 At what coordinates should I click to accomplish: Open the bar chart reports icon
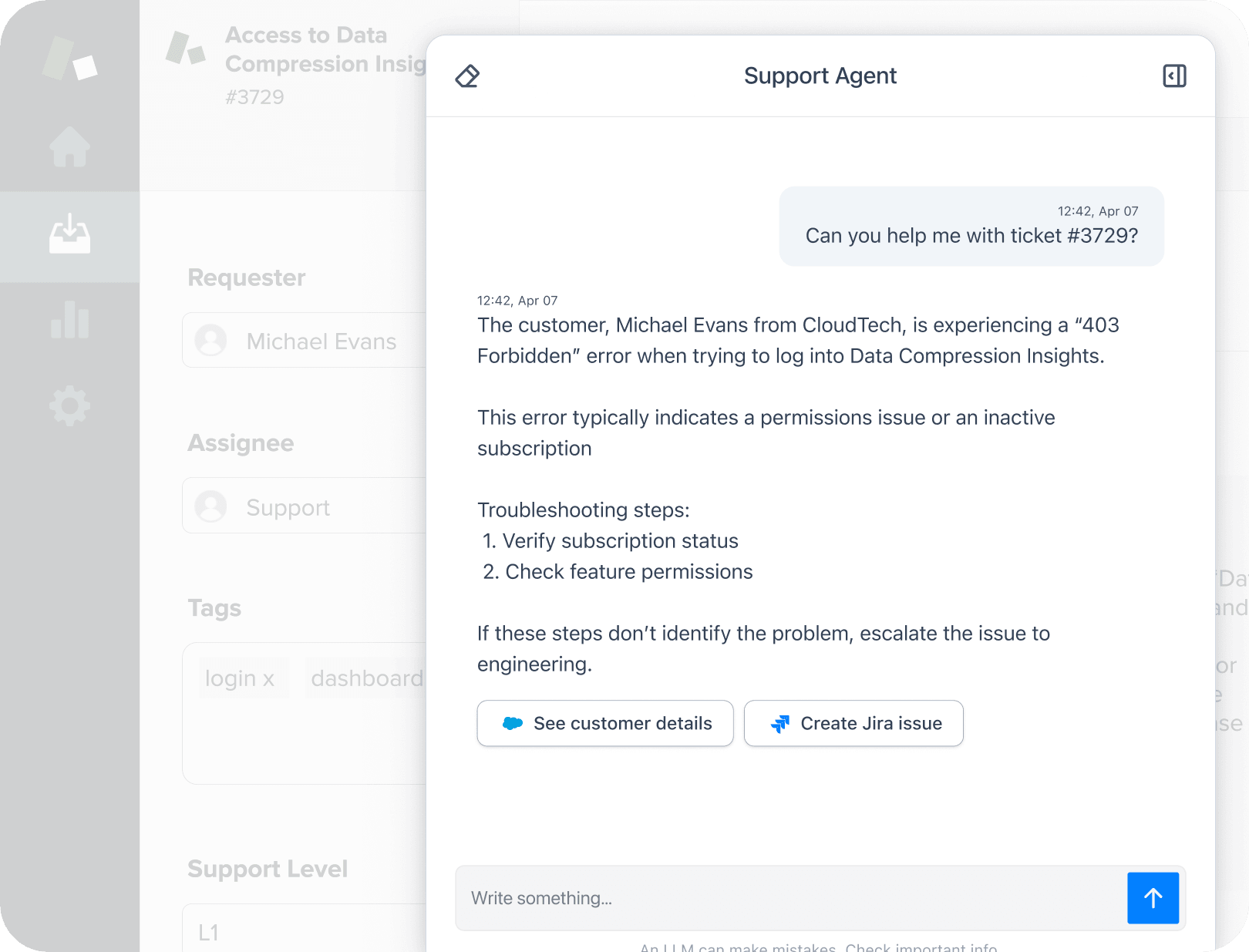point(70,320)
